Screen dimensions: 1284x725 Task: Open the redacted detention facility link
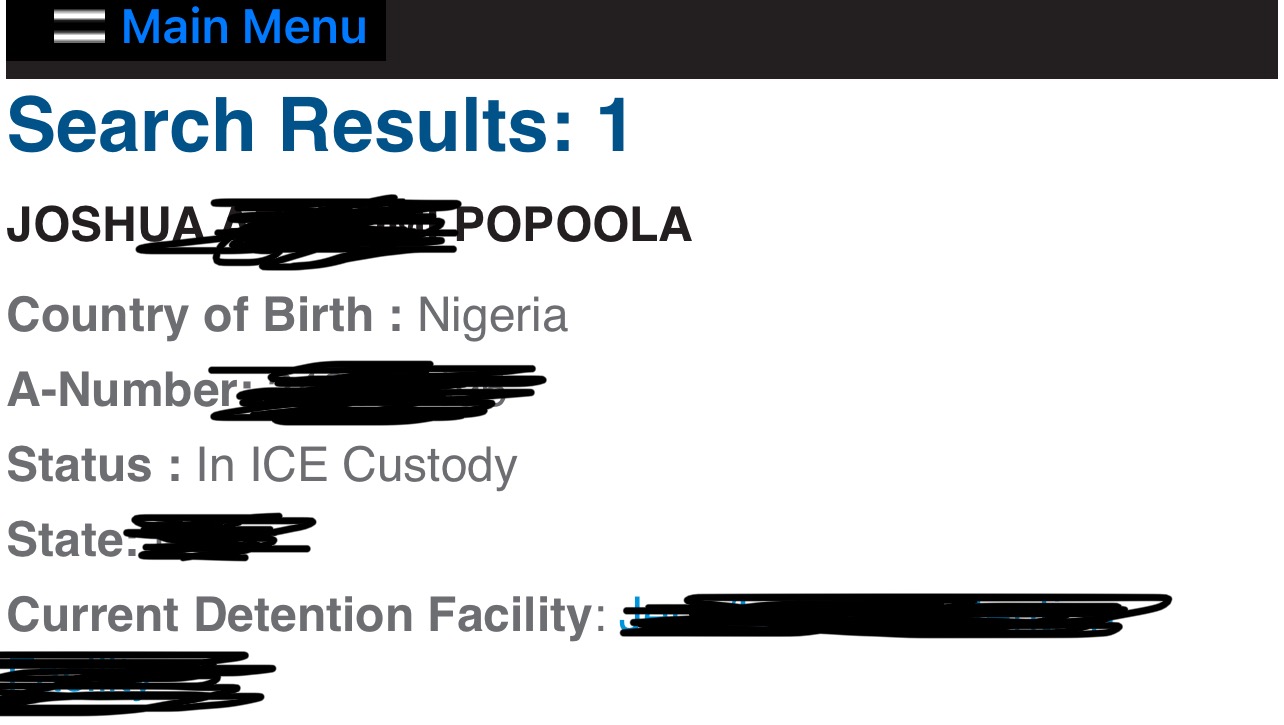(x=890, y=613)
